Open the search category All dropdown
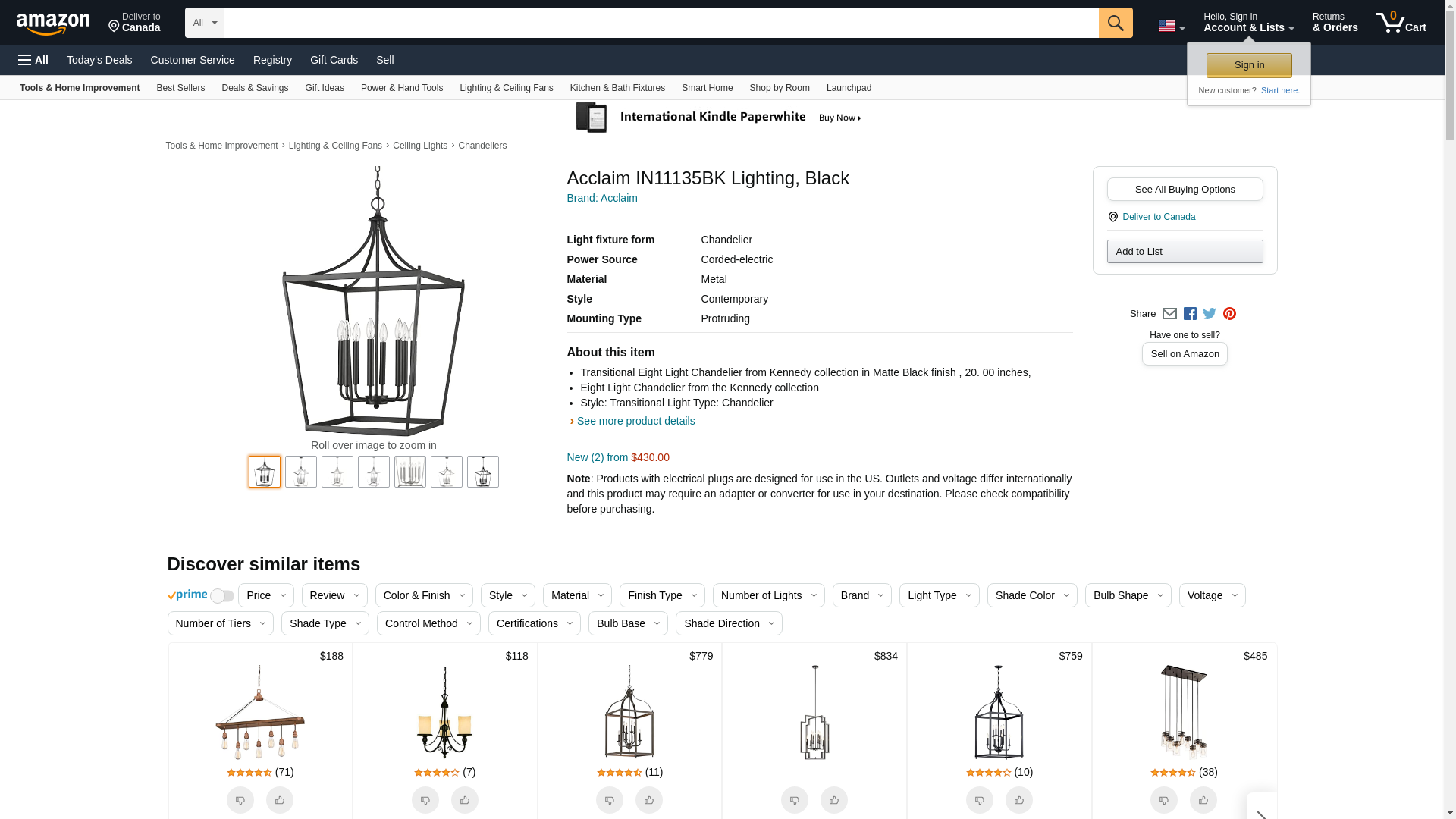 tap(205, 23)
